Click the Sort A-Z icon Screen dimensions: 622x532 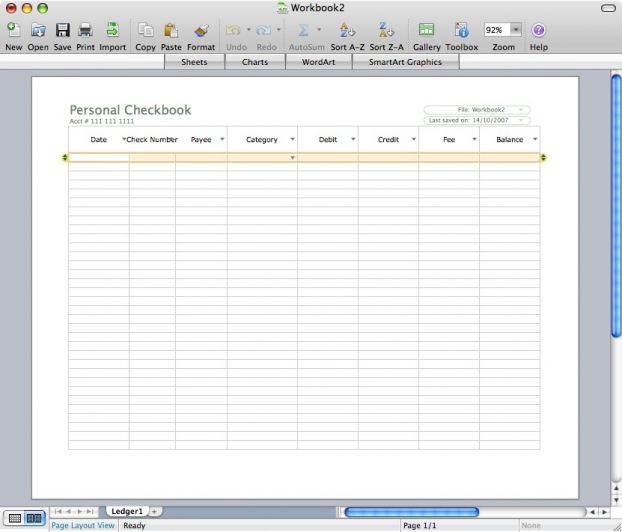point(346,31)
